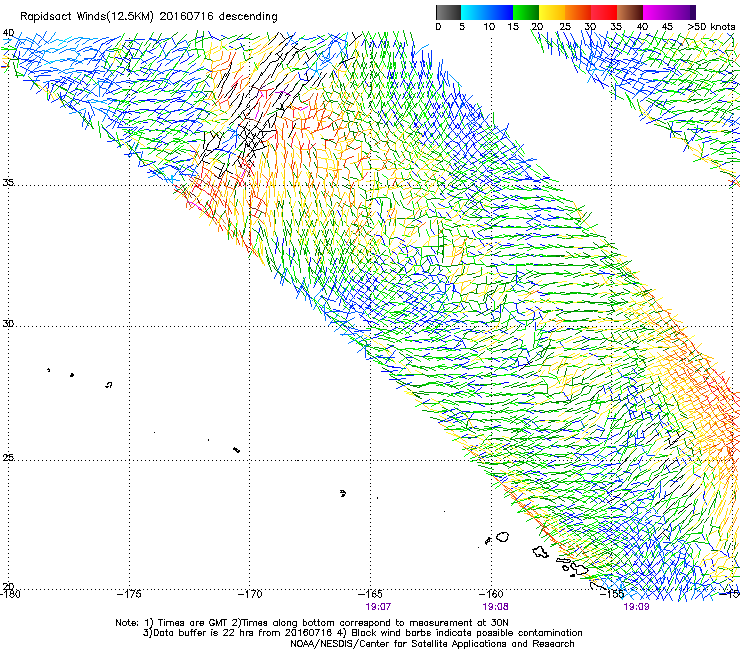Select the '0' label under the color bar
Viewport: 740px width, 650px height.
[x=438, y=27]
